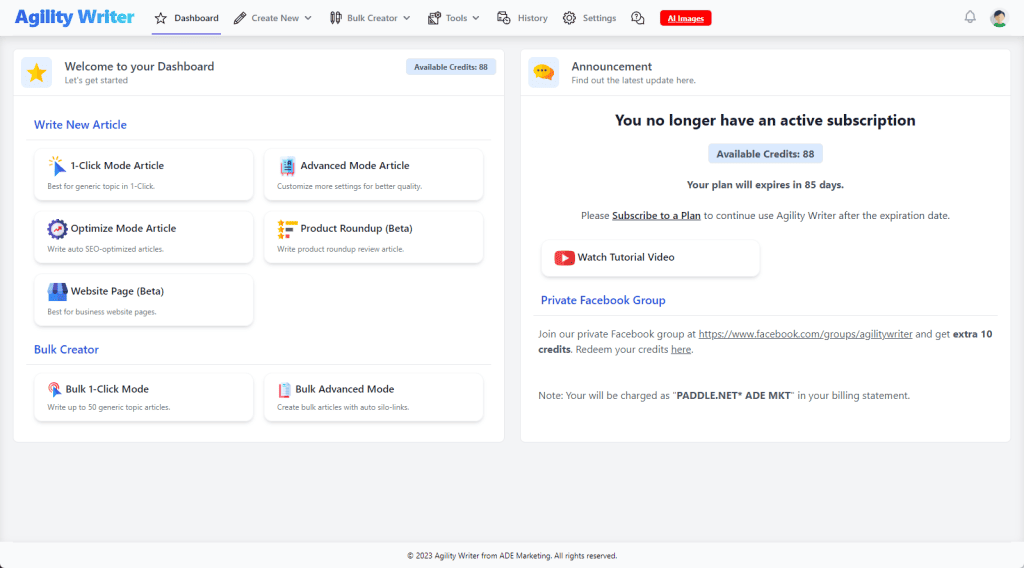Expand the Create New dropdown arrow
1024x568 pixels.
(308, 18)
